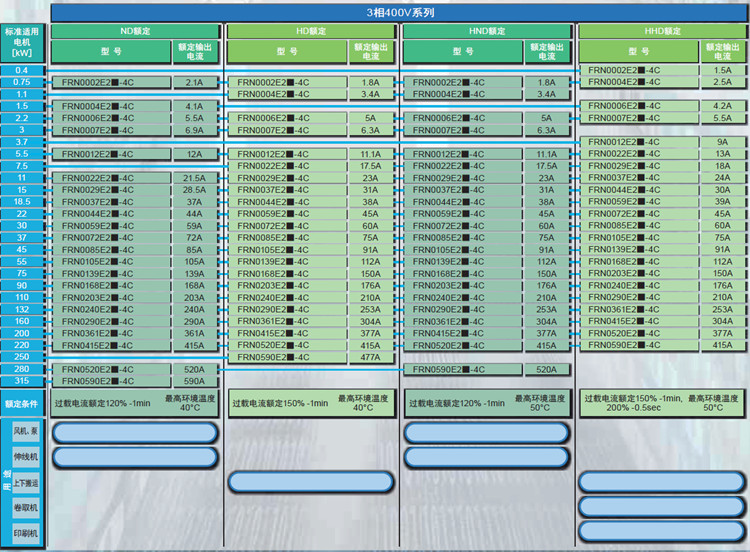The image size is (750, 552).
Task: Click FRN0590E2■-4C model in HND column
Action: 463,369
